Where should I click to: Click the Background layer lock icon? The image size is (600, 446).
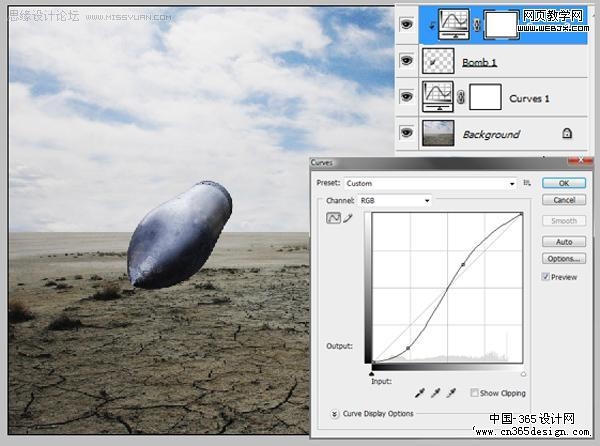pyautogui.click(x=567, y=133)
